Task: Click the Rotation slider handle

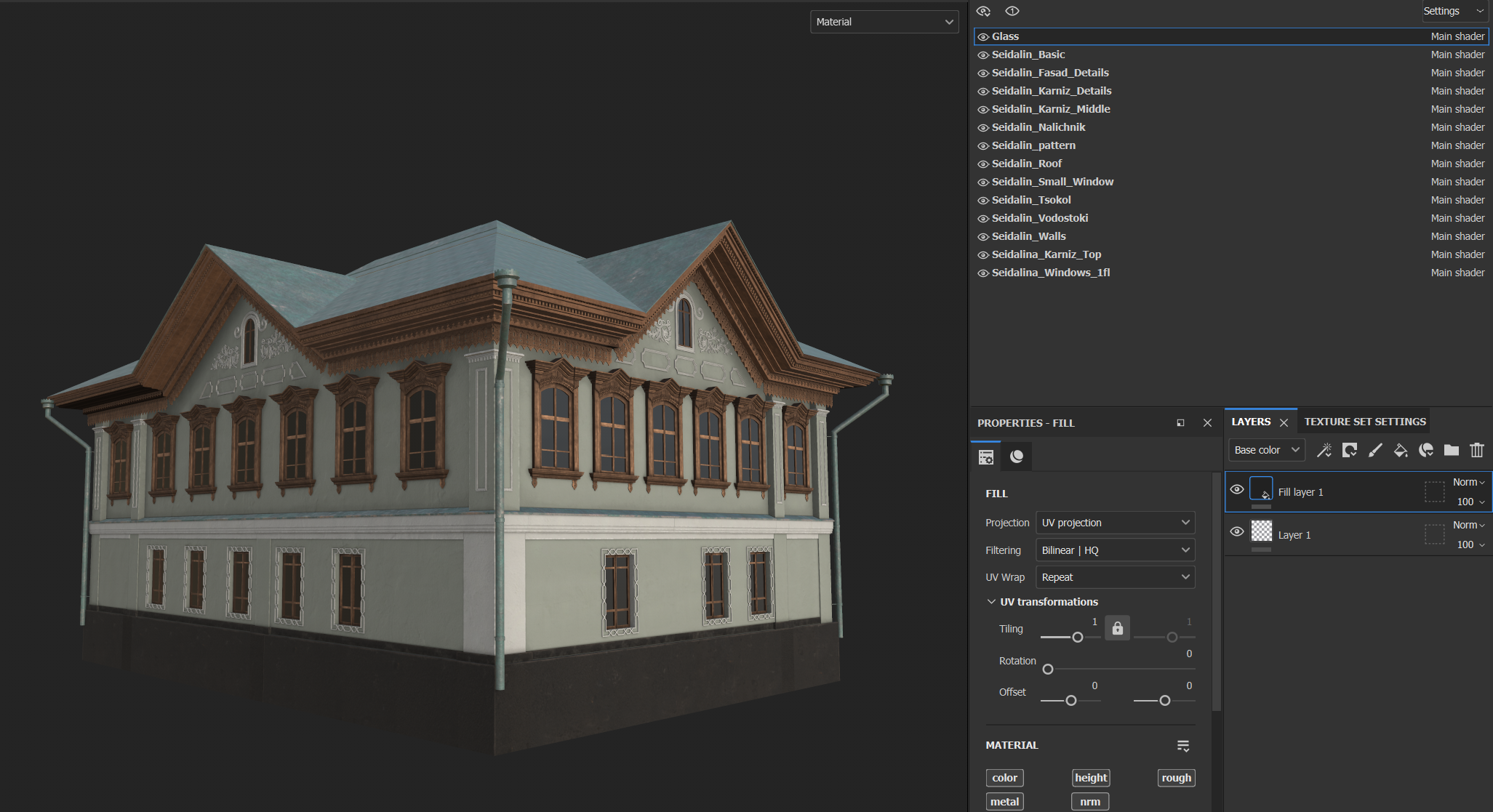Action: (1048, 669)
